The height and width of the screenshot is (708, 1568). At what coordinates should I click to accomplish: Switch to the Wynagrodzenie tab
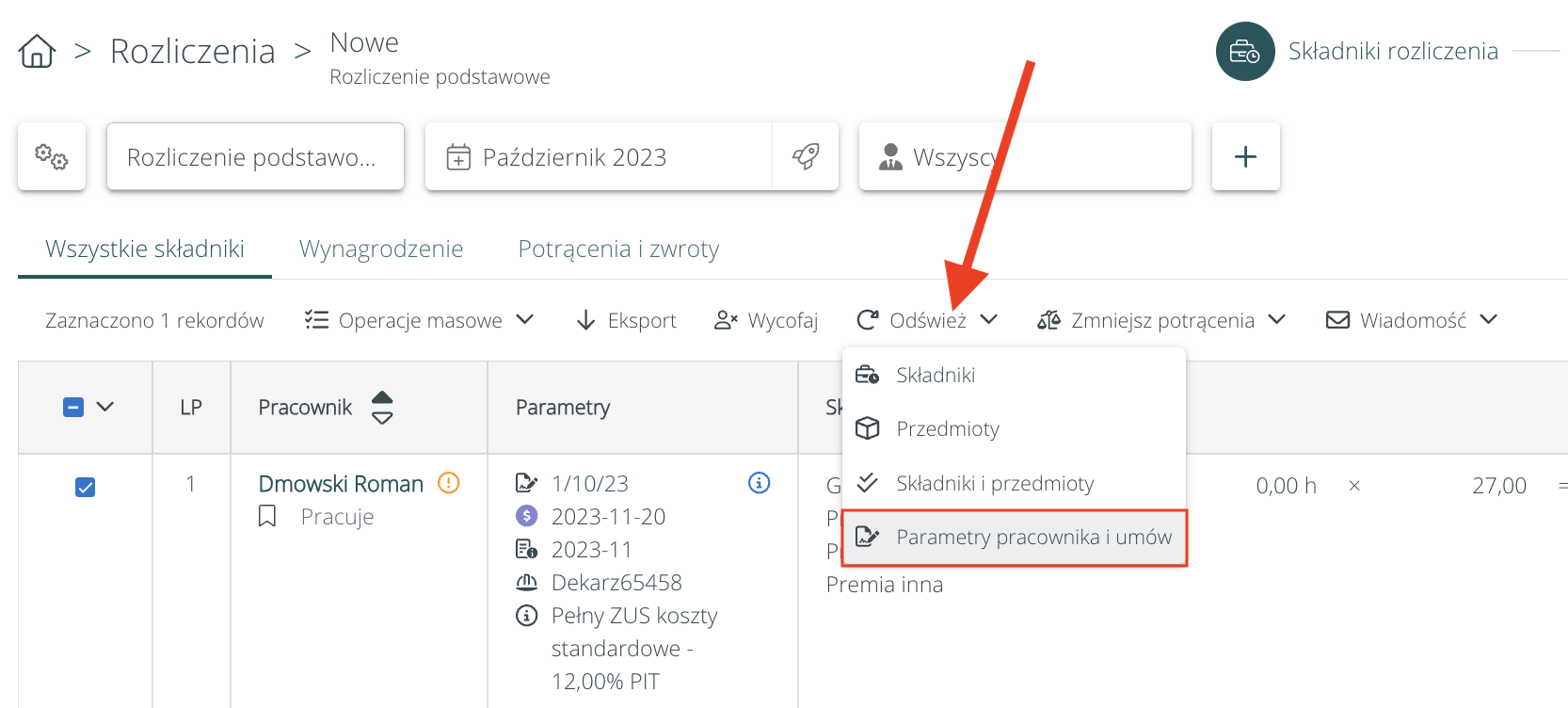(x=381, y=249)
